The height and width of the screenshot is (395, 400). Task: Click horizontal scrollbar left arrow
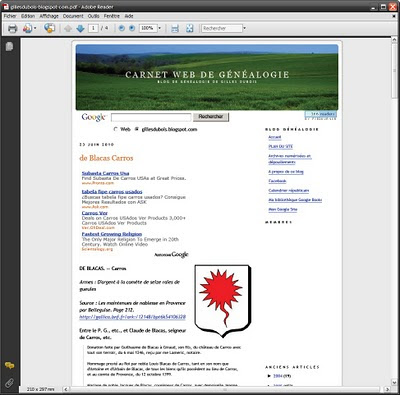point(66,389)
